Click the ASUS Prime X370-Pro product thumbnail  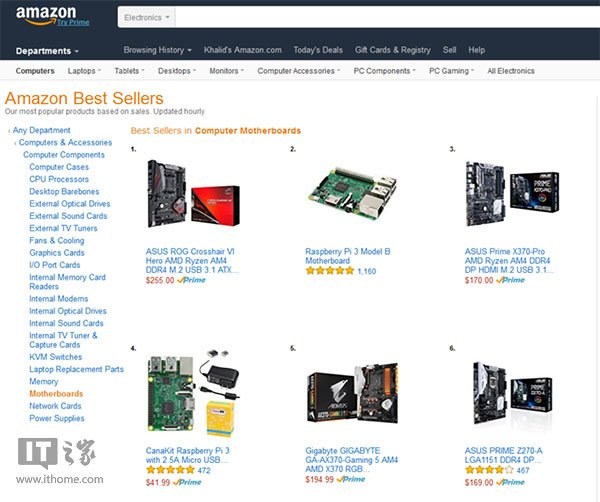click(x=512, y=194)
